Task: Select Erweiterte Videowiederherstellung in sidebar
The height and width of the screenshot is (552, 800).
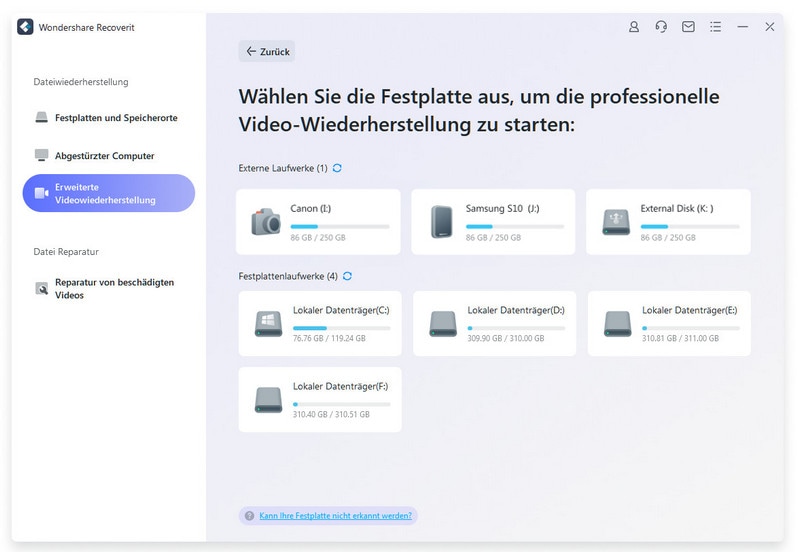Action: [x=109, y=193]
